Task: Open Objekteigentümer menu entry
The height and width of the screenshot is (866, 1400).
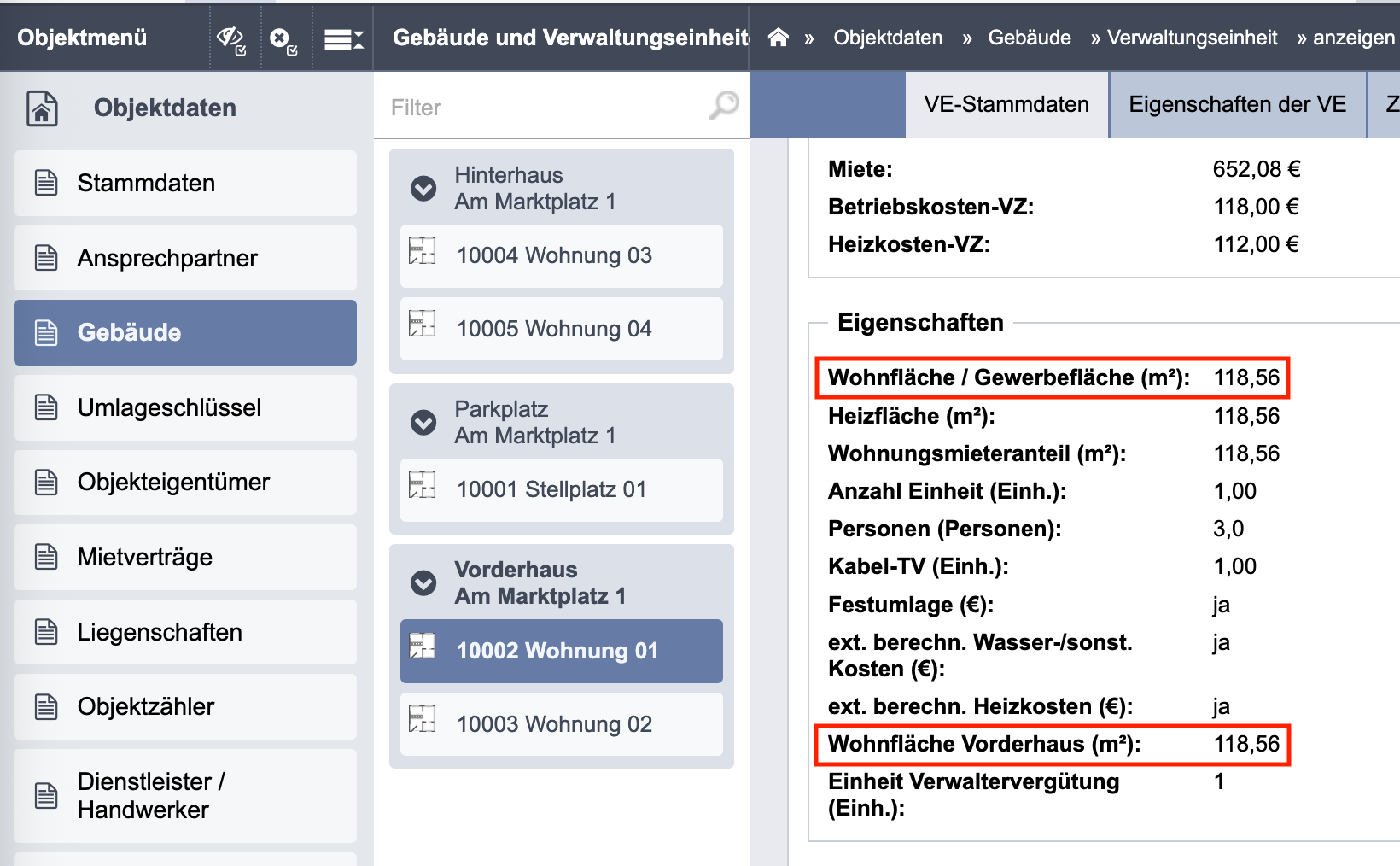Action: [185, 483]
